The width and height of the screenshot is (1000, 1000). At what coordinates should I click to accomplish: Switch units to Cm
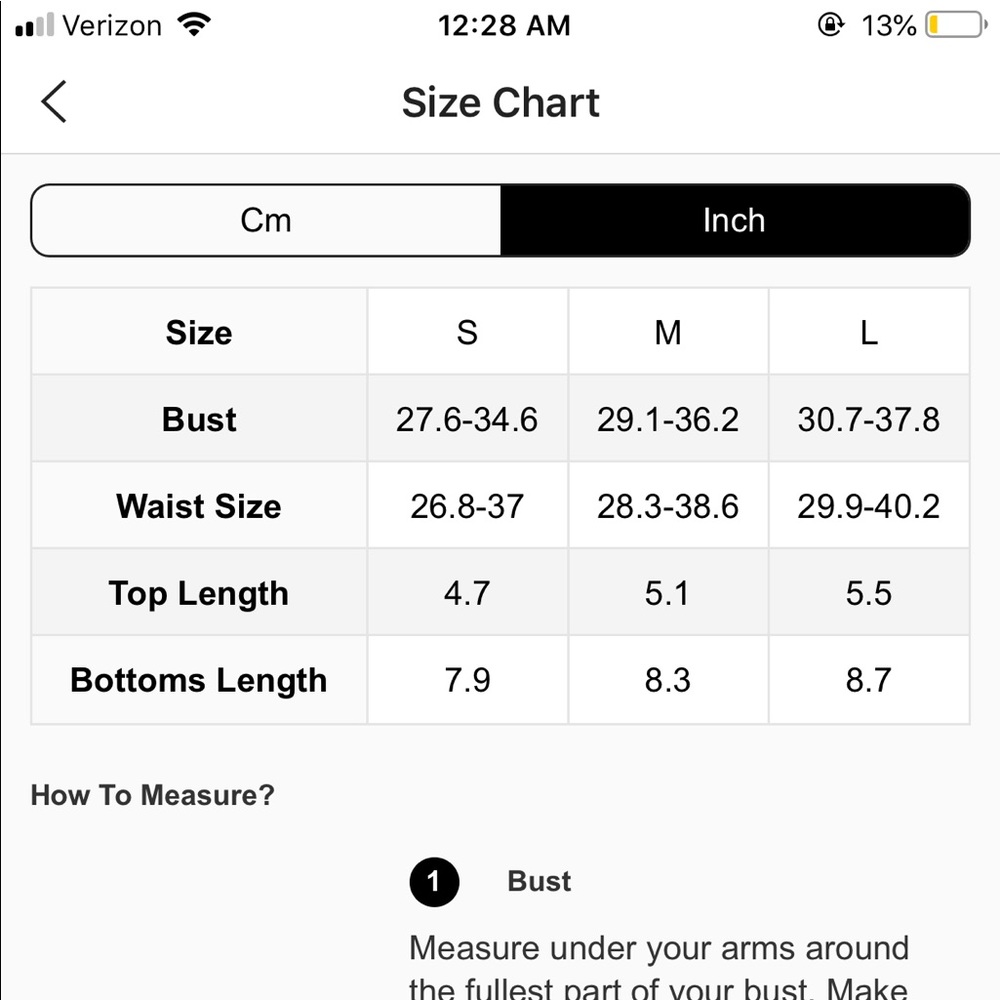(266, 221)
